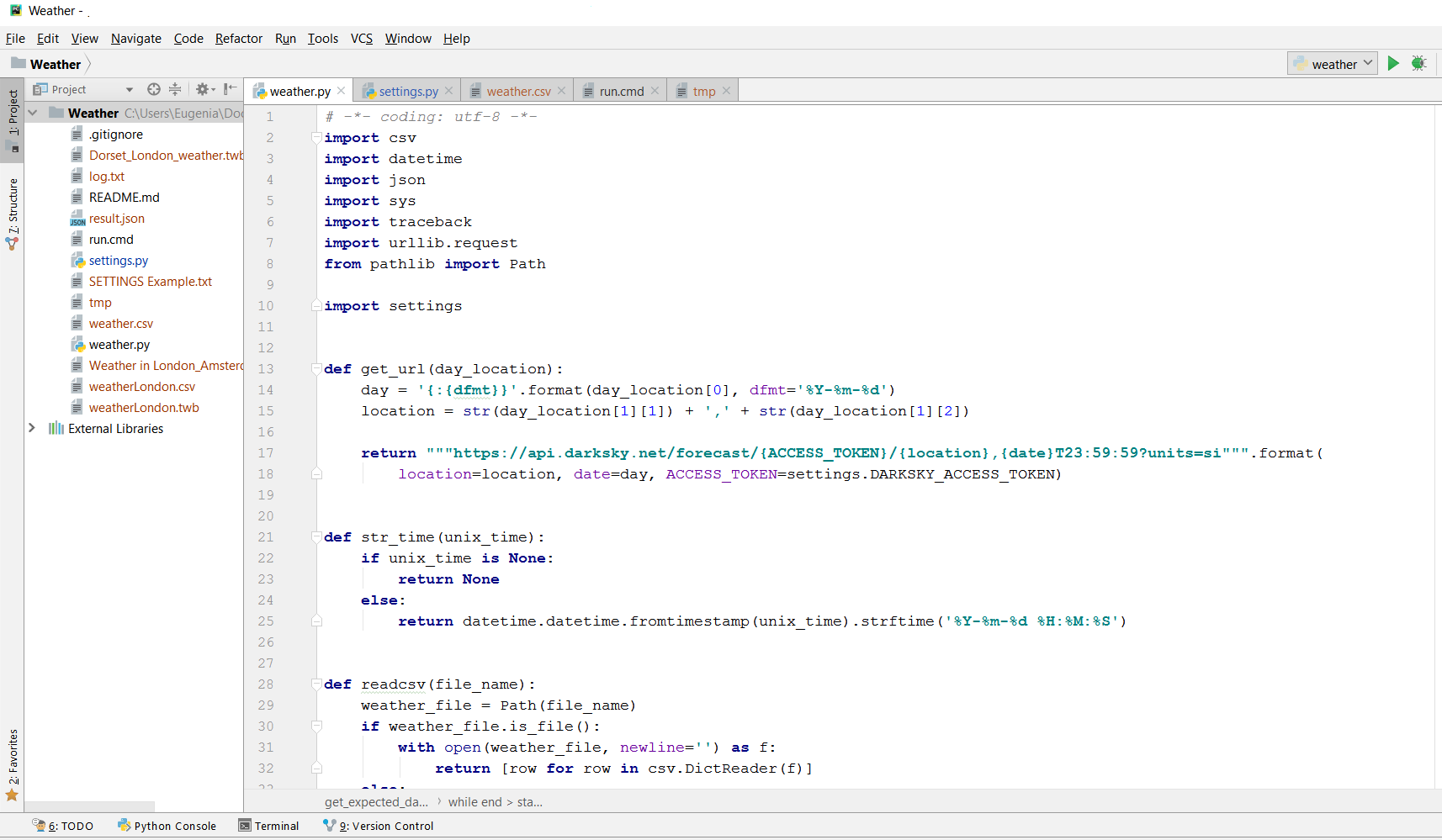Click the scroll from source target icon

(x=153, y=89)
